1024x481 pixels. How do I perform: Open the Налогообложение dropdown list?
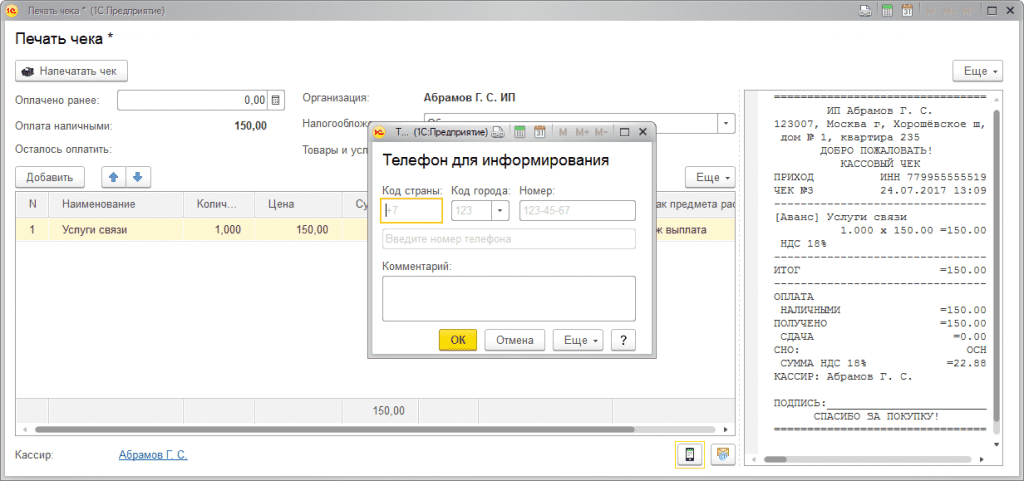(x=726, y=123)
